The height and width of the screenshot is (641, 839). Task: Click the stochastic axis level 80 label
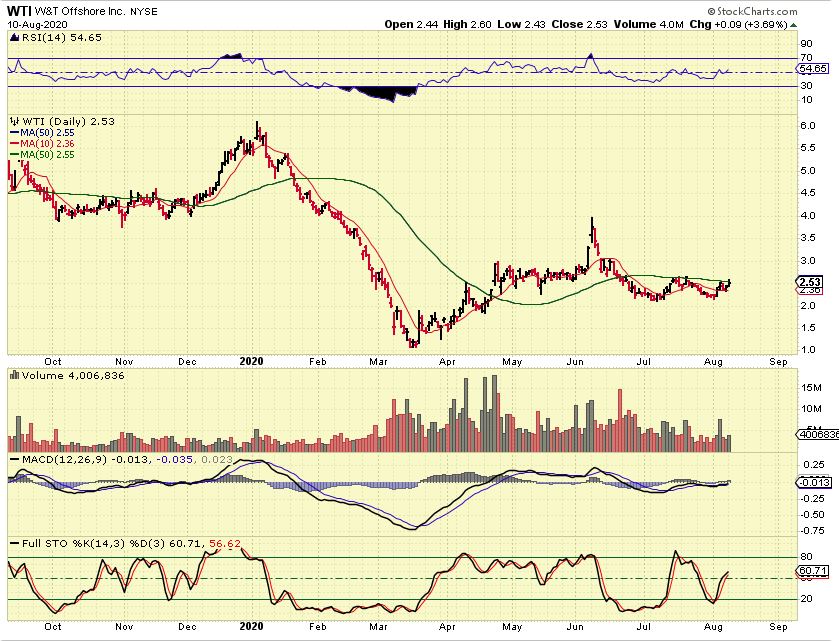(x=806, y=557)
